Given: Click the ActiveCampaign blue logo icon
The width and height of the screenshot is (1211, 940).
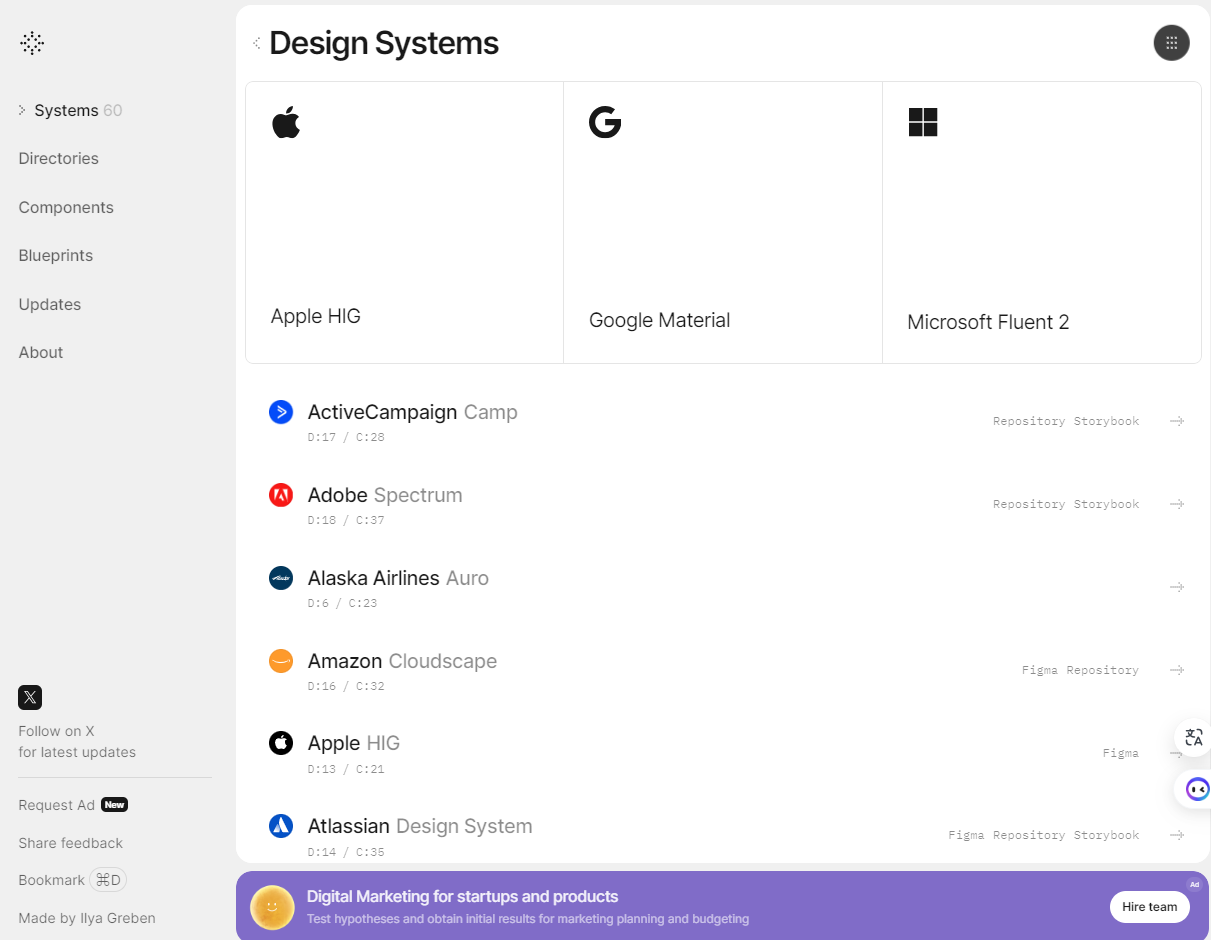Looking at the screenshot, I should [x=281, y=412].
